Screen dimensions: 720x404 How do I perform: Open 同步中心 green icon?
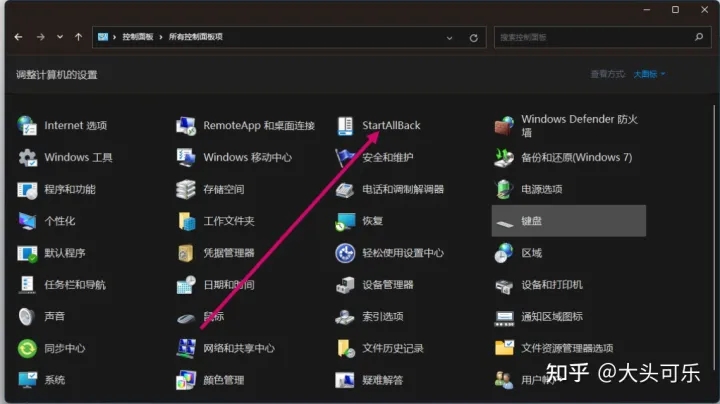pos(27,348)
